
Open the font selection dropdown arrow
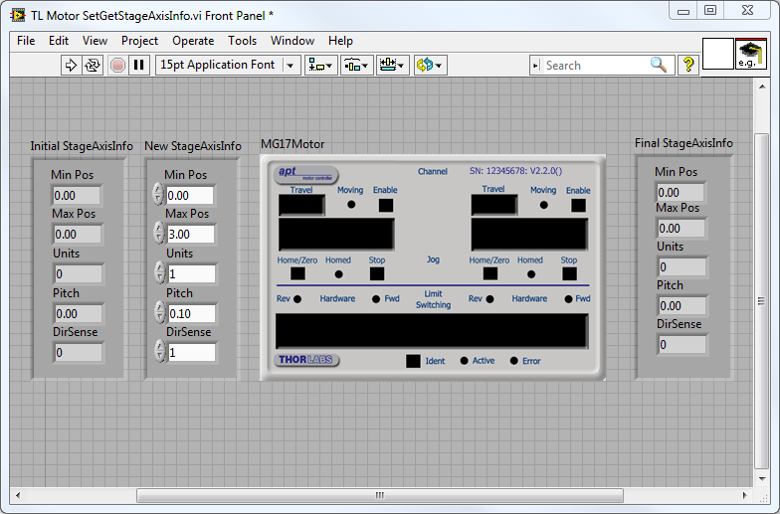(291, 65)
